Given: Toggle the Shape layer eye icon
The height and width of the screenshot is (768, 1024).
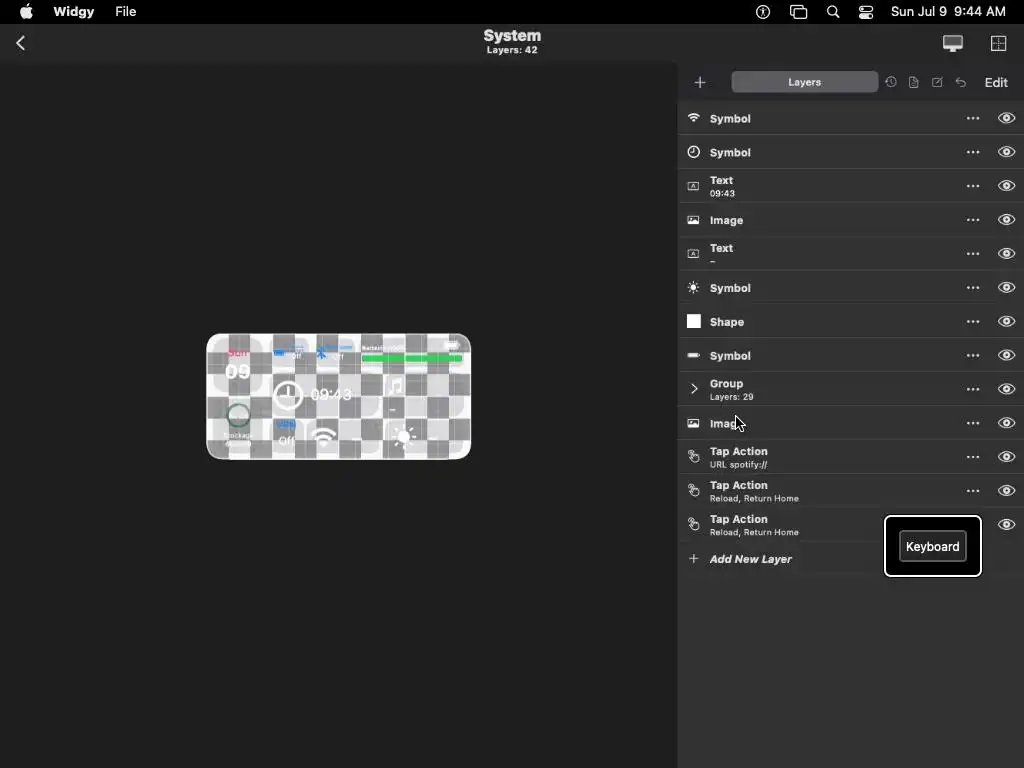Looking at the screenshot, I should pos(1006,322).
